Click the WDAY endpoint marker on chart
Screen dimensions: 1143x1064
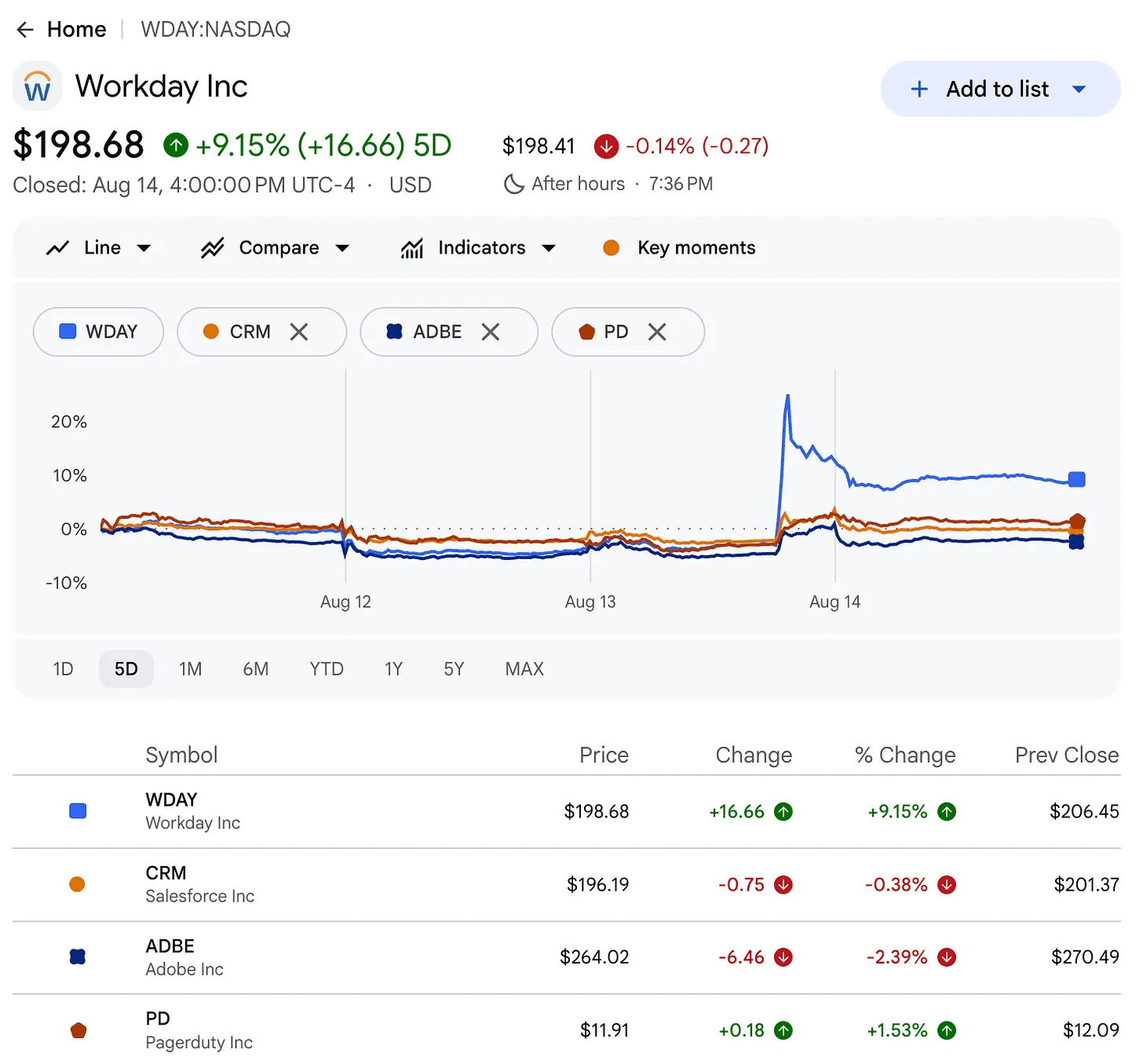coord(1077,479)
